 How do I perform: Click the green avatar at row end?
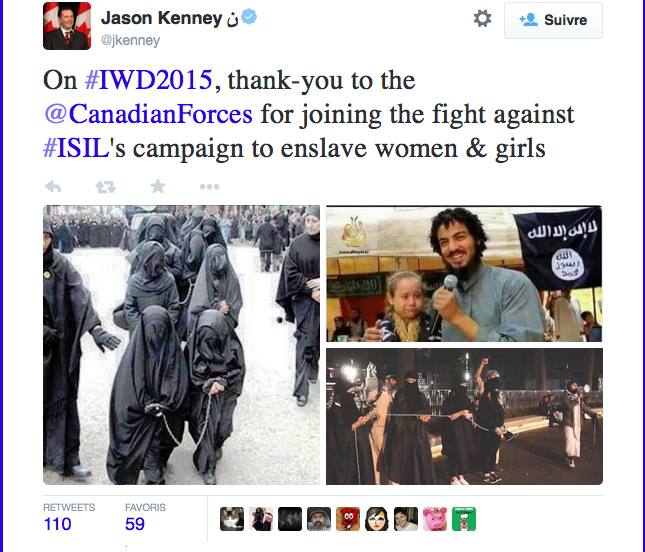[464, 519]
